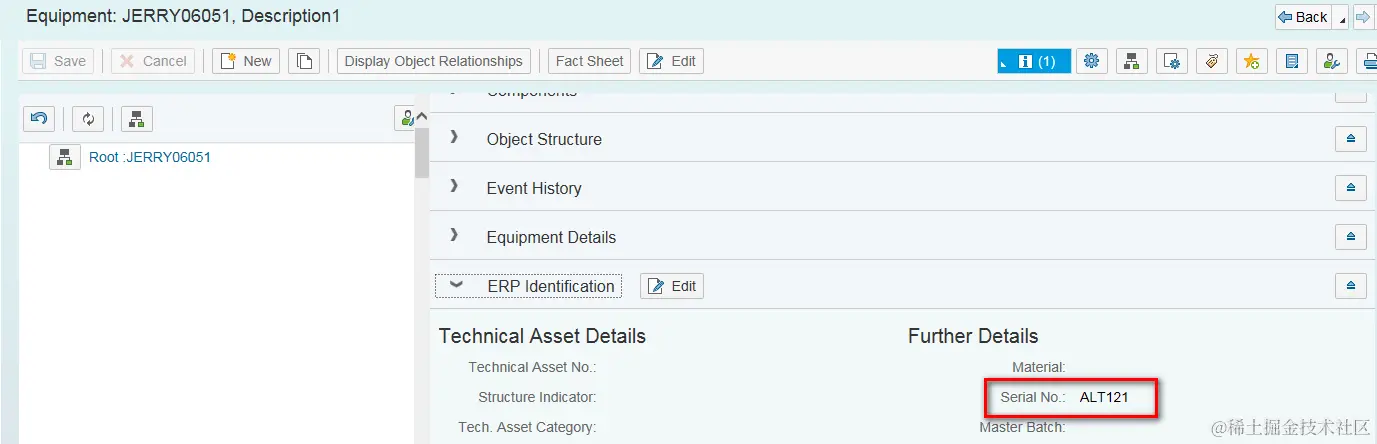
Task: Refresh the tree with the circular arrow icon
Action: point(88,119)
